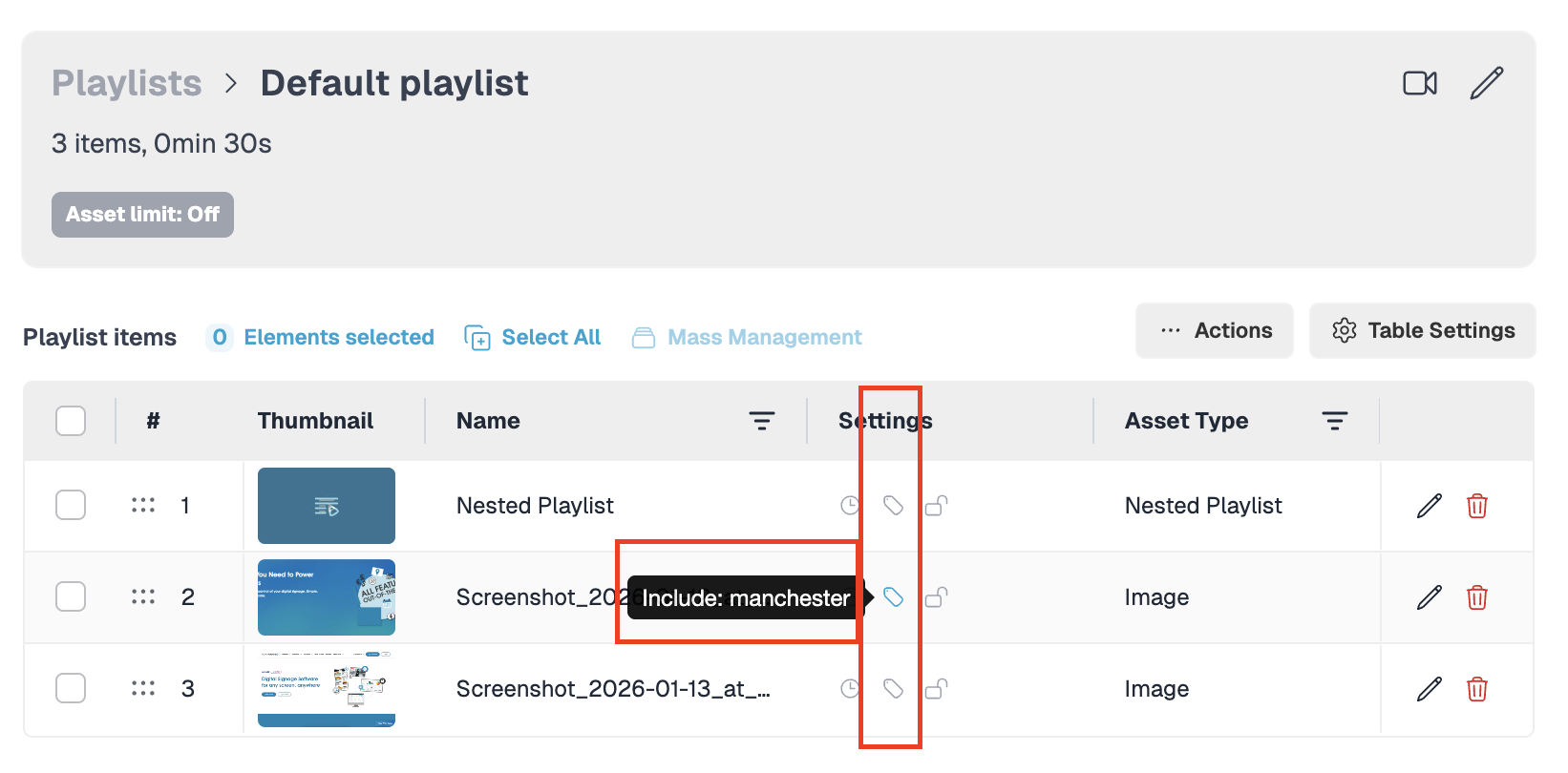Screen dimensions: 1568x773
Task: Click the Elements selected counter
Action: 320,338
